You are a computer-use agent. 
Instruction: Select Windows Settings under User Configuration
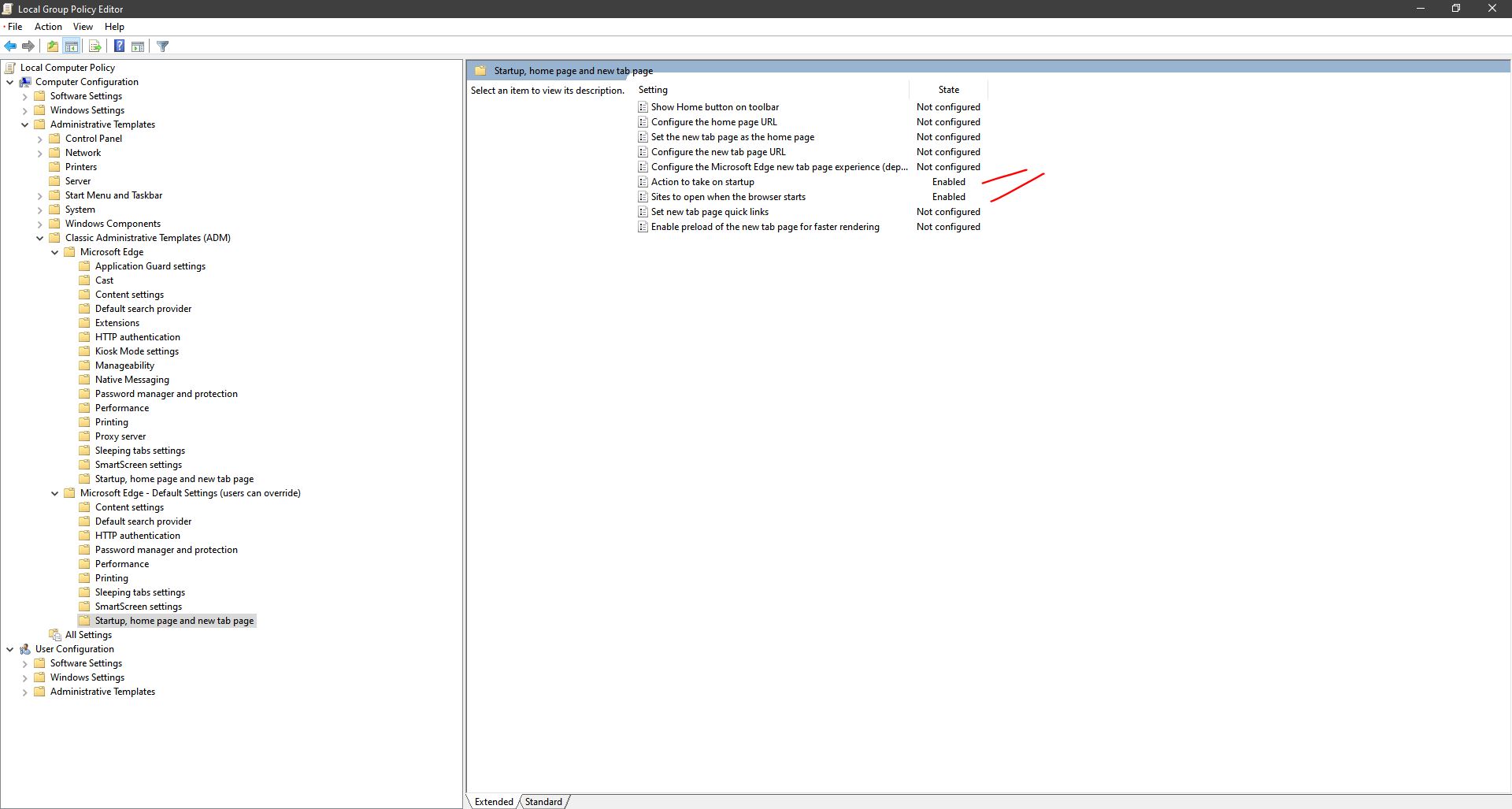(87, 677)
